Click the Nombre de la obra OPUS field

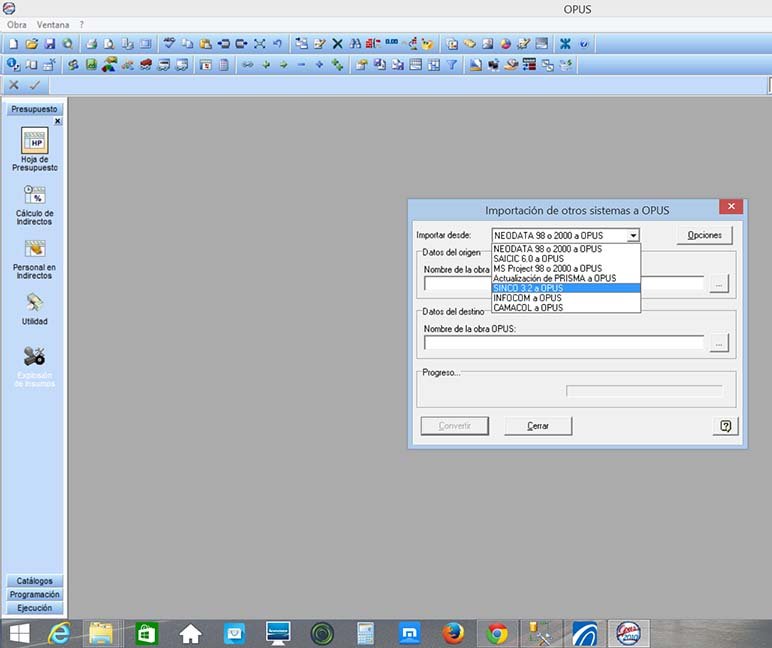tap(564, 343)
